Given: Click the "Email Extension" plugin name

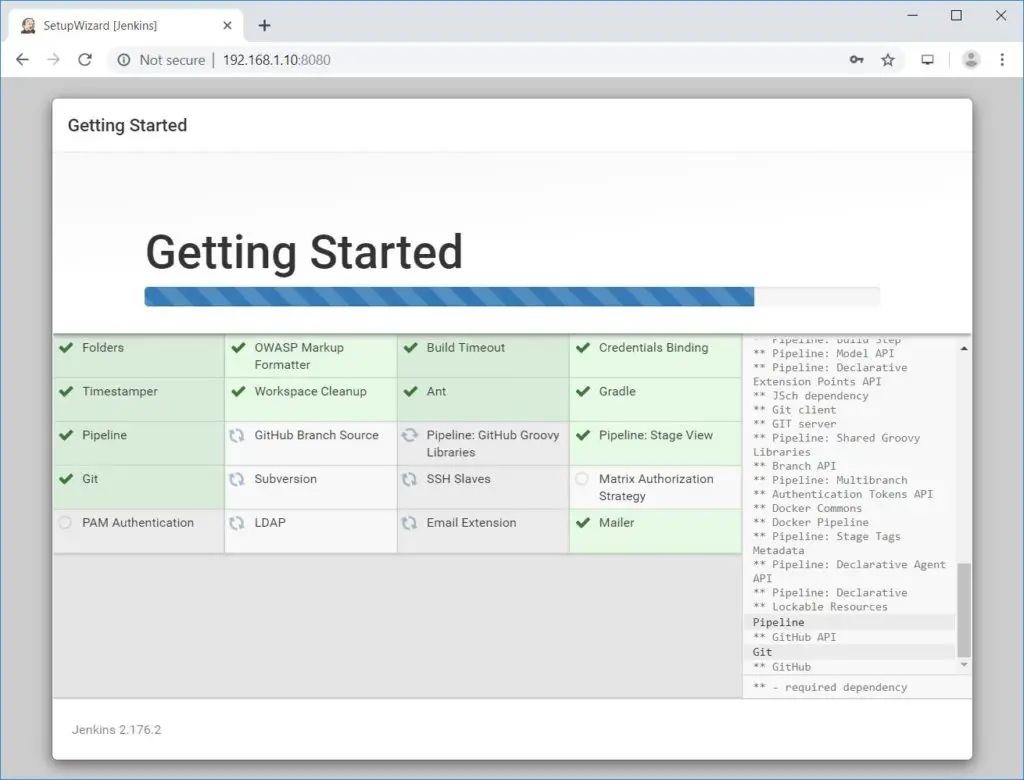Looking at the screenshot, I should [x=472, y=523].
